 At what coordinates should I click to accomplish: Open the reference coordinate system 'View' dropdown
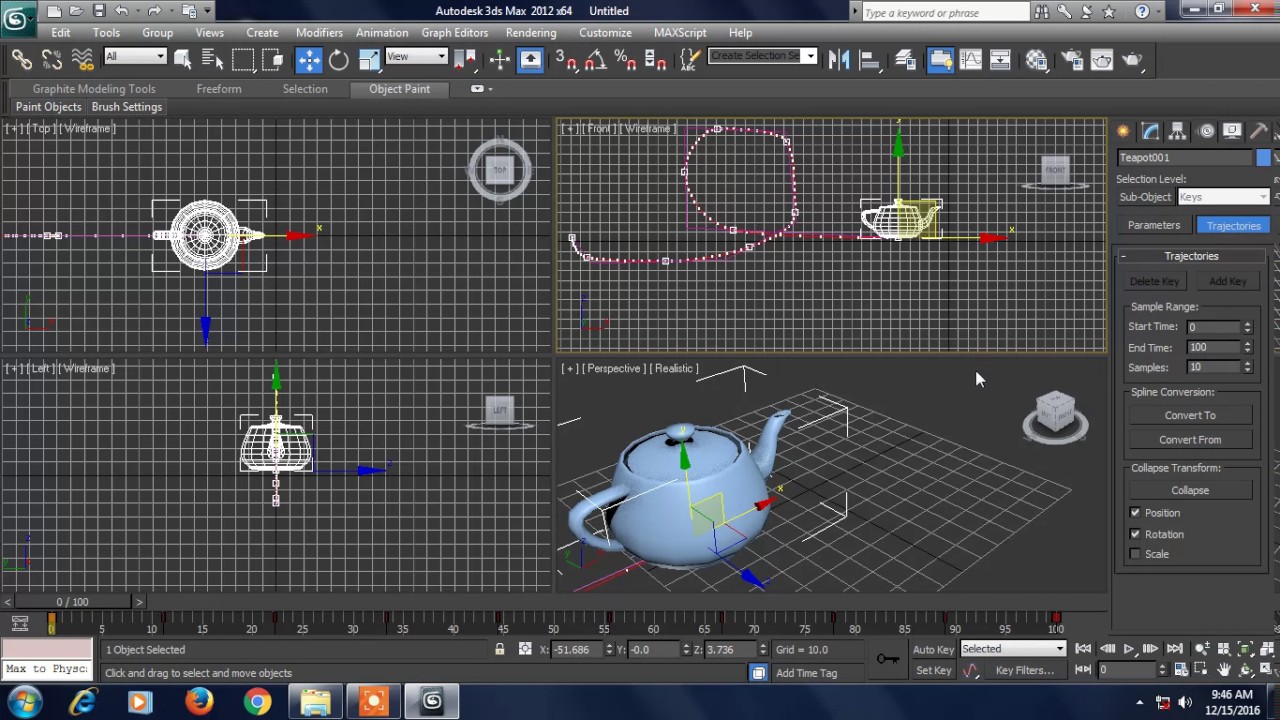click(416, 57)
